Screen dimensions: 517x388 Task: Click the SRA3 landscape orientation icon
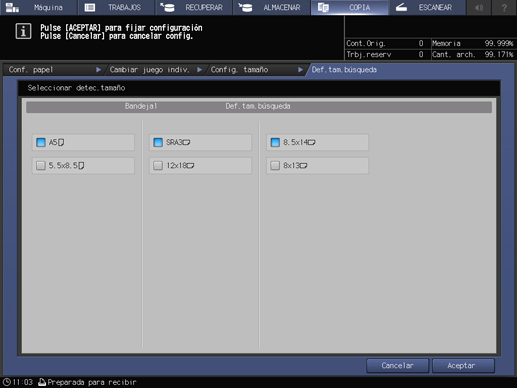tap(186, 142)
